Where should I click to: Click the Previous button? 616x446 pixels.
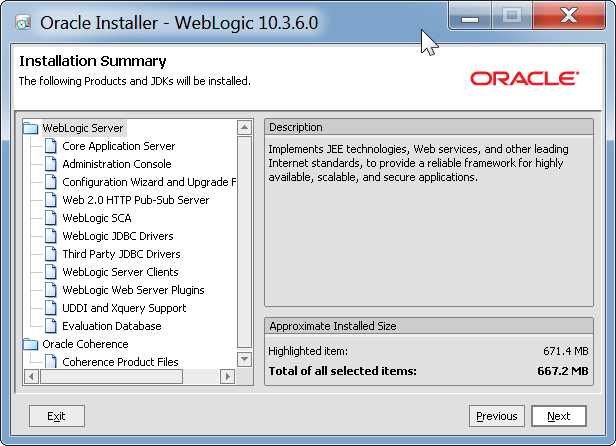click(x=497, y=416)
